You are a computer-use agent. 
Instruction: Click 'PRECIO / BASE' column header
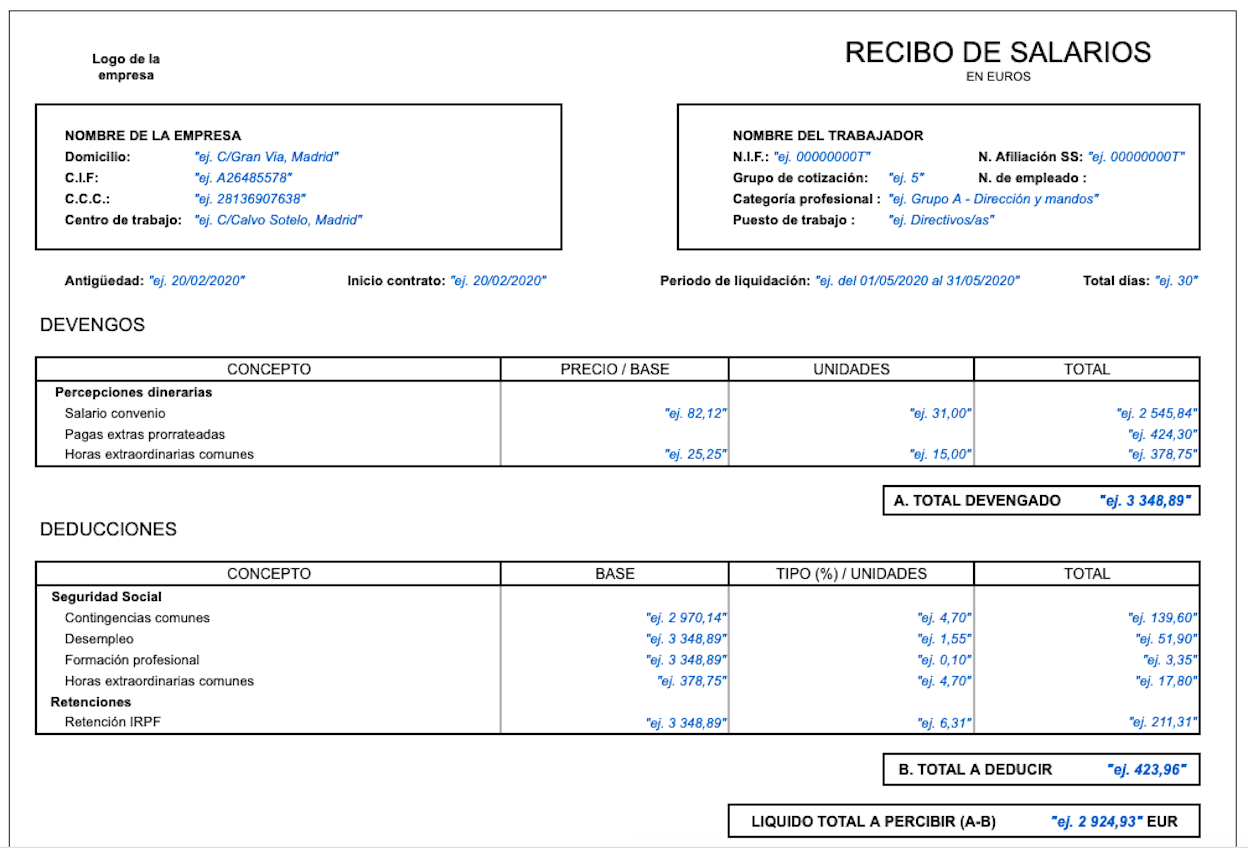coord(615,369)
